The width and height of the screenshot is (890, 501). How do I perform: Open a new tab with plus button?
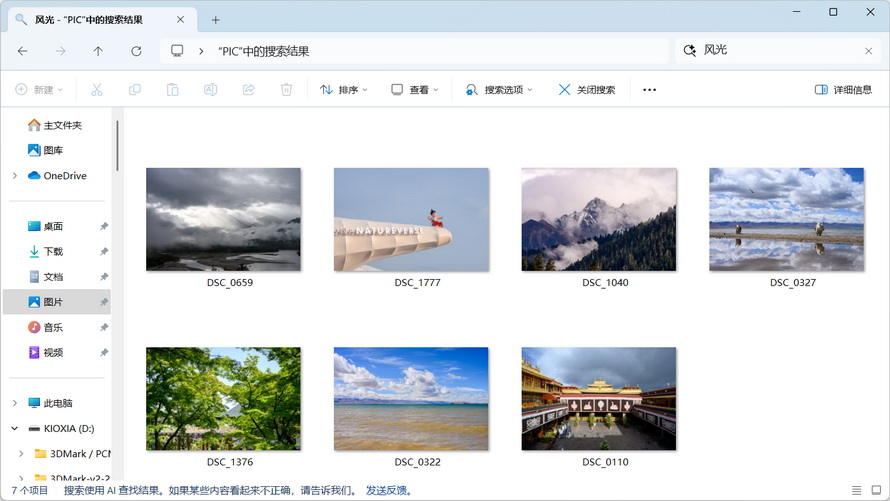pos(215,19)
